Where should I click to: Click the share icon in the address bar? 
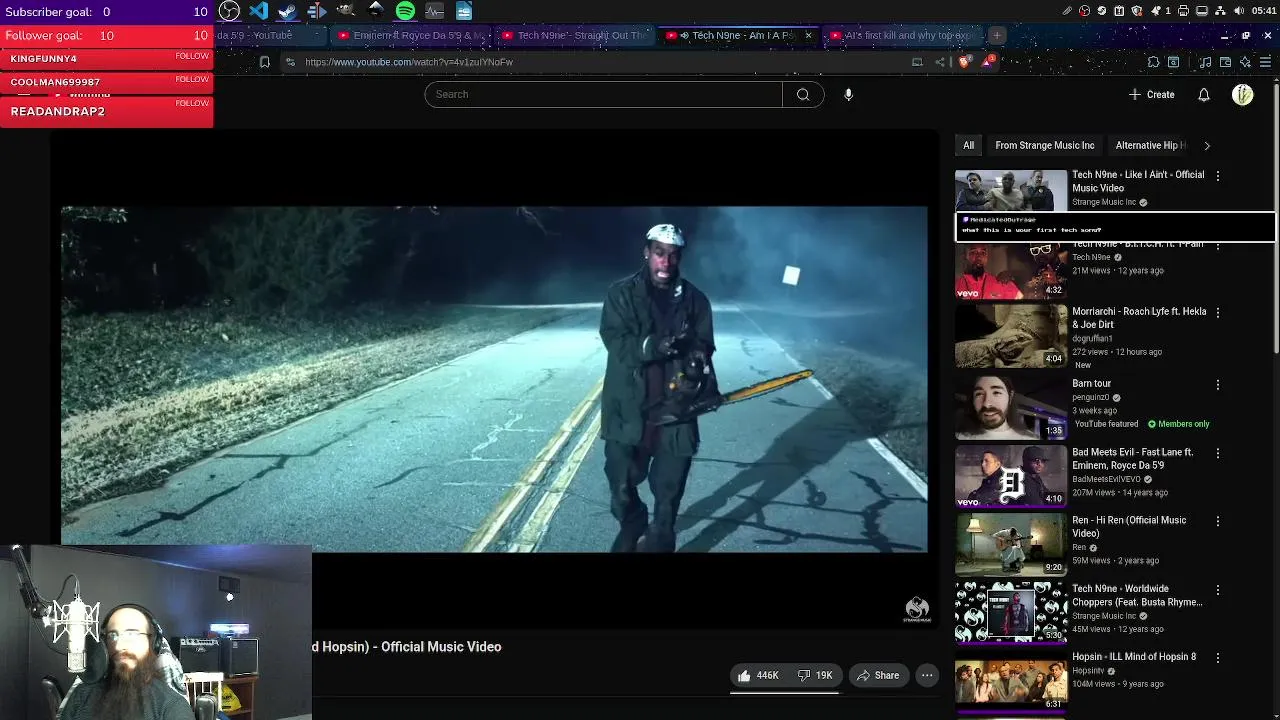coord(939,62)
